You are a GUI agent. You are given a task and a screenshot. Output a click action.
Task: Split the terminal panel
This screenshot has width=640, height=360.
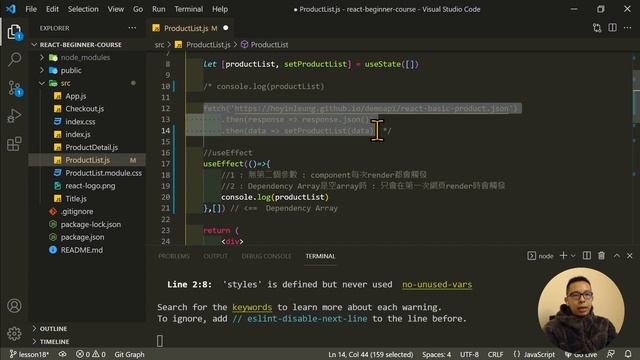[587, 256]
